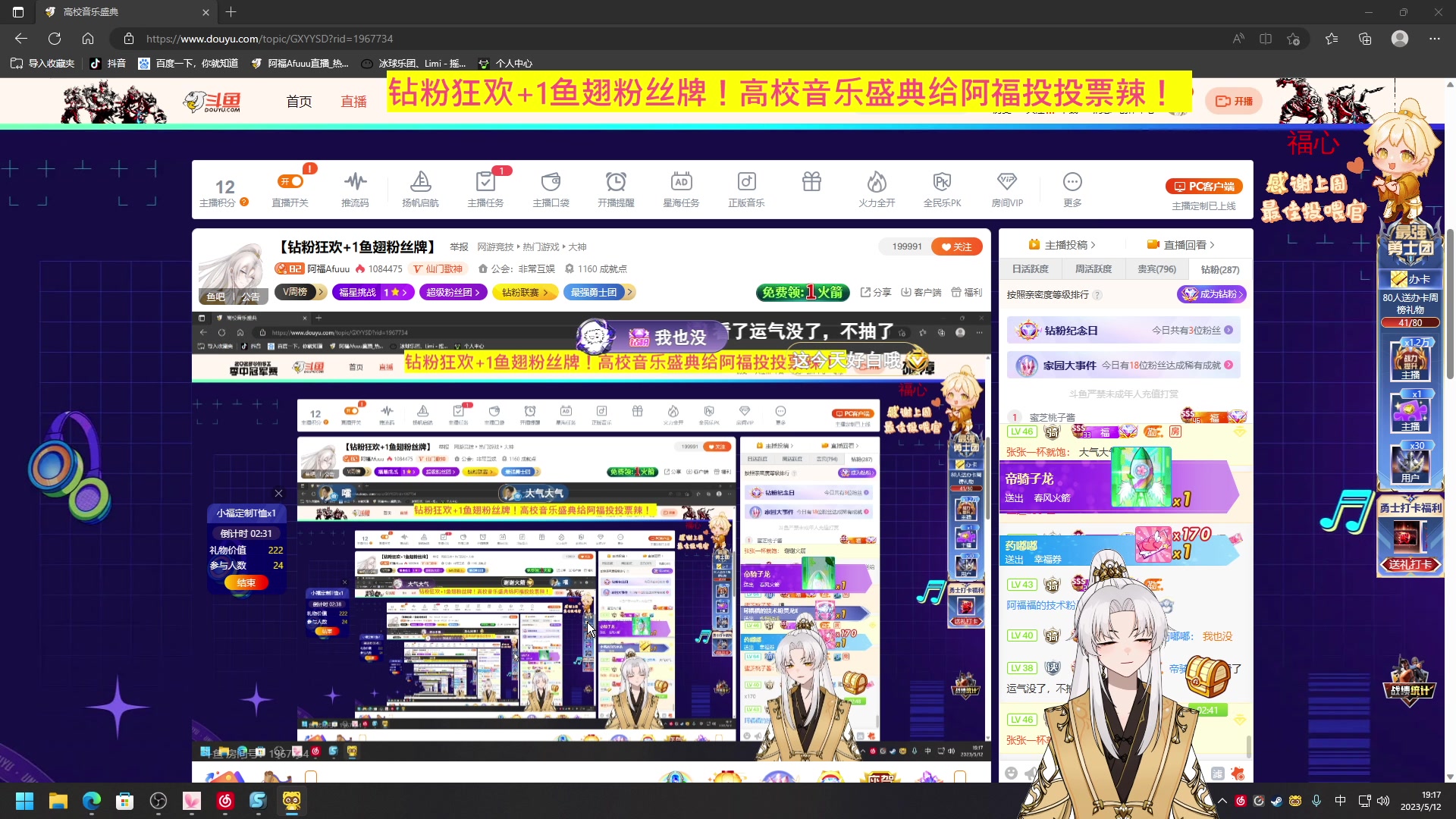Switch to the 贵宾(796) tab
Screen dimensions: 1456x819
coord(1156,269)
